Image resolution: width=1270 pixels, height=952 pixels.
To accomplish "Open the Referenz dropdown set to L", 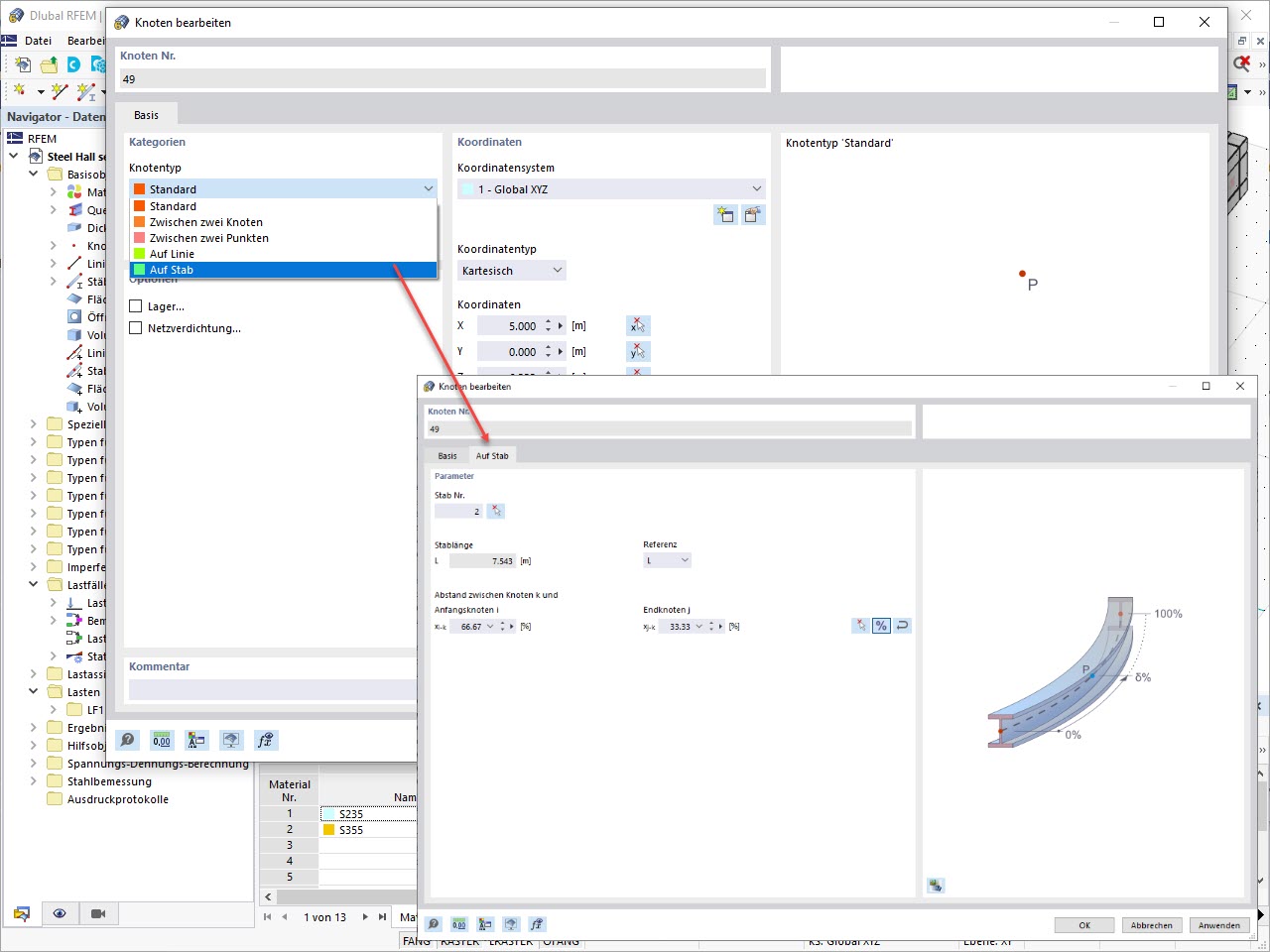I will pos(667,559).
